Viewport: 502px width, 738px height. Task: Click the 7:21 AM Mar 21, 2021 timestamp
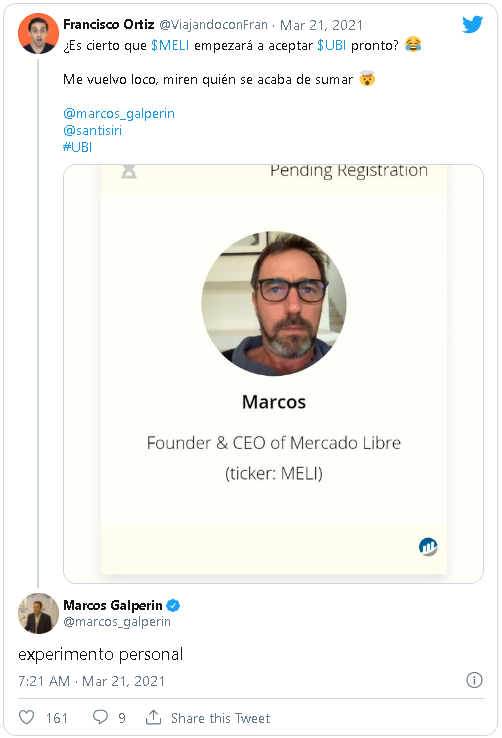[92, 681]
